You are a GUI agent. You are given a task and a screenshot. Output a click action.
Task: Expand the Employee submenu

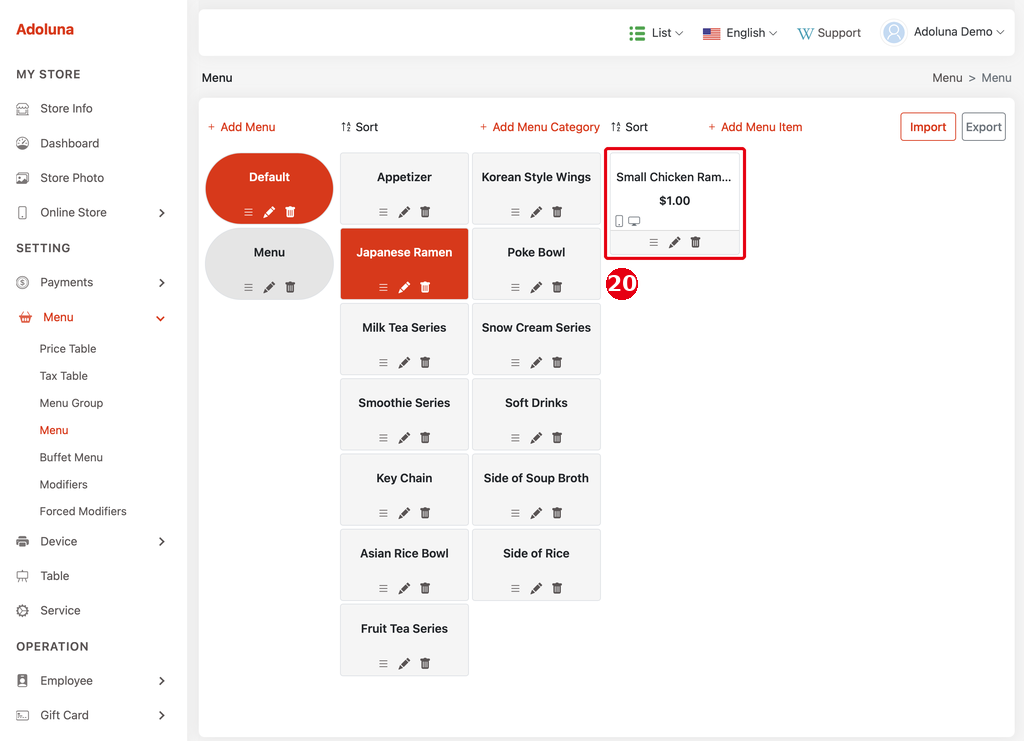coord(161,681)
